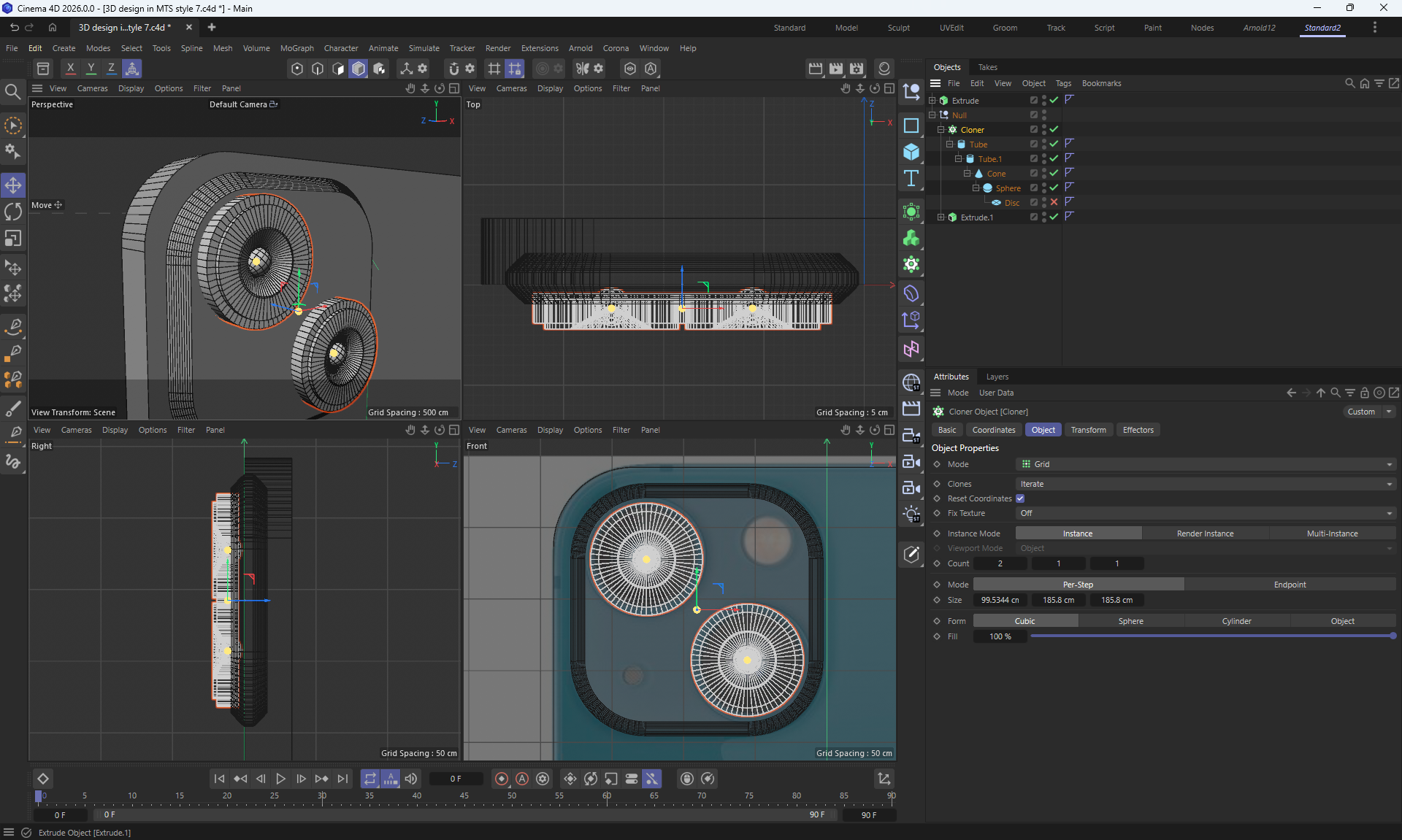Click the Text spline tool icon
This screenshot has height=840, width=1402.
pyautogui.click(x=911, y=178)
